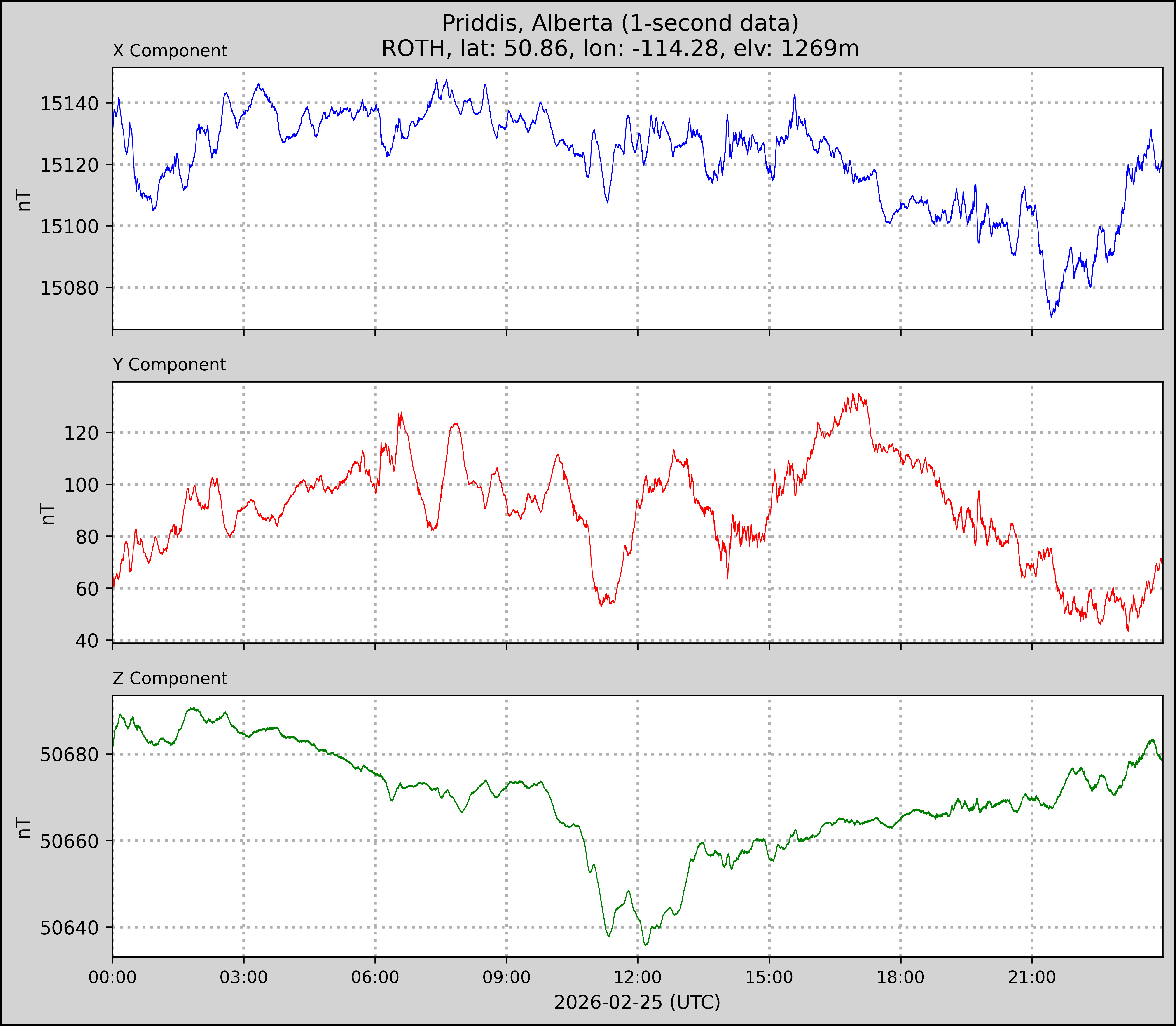Select the Z Component panel label
The width and height of the screenshot is (1176, 1026).
point(170,679)
